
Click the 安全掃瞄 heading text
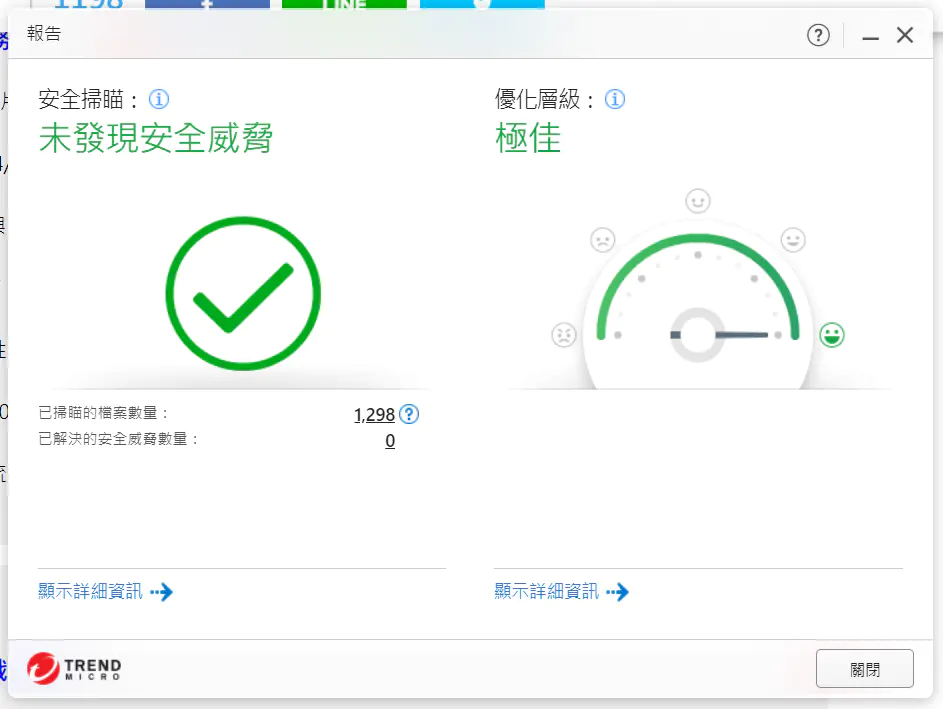[88, 99]
